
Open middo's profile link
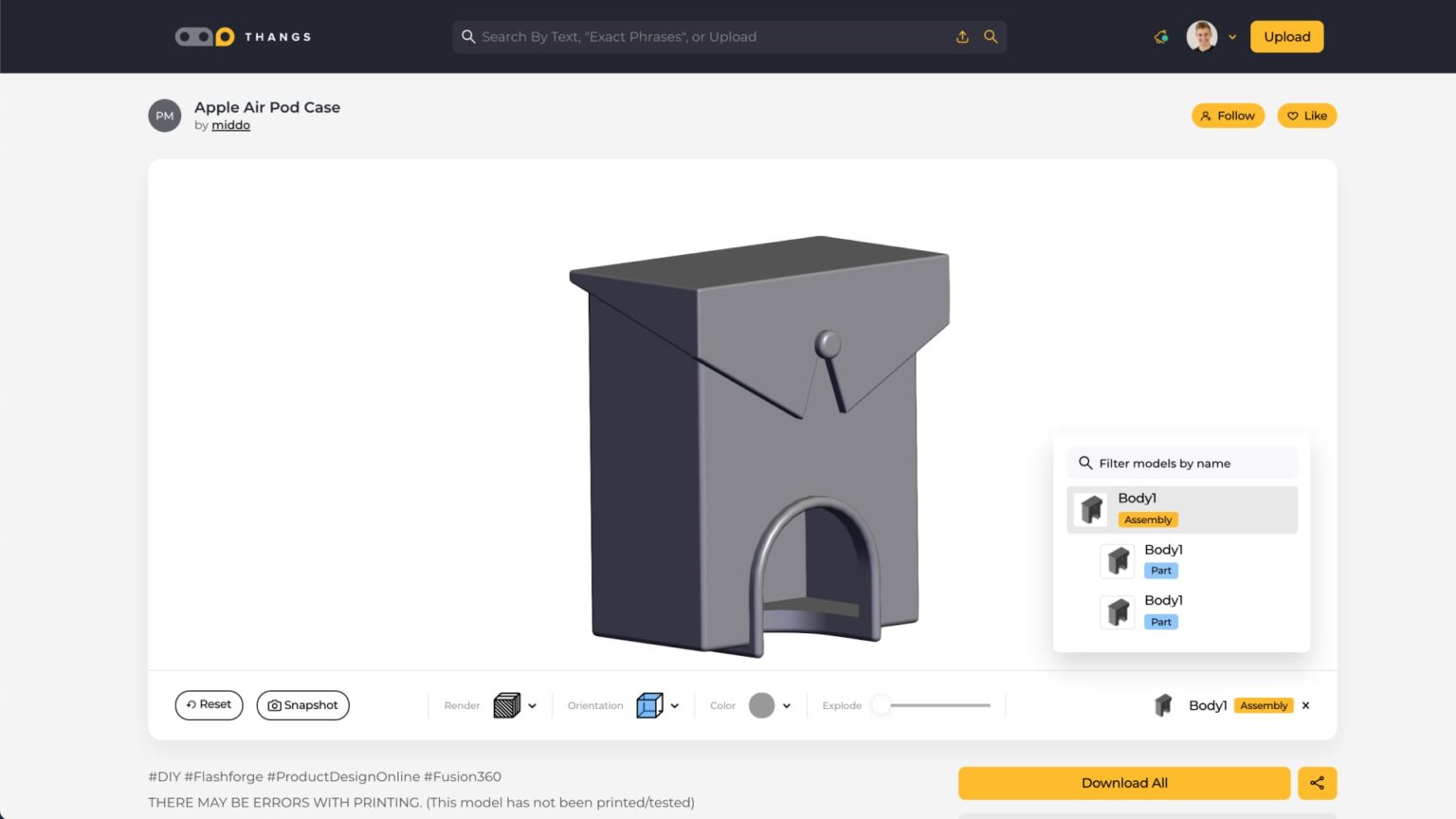tap(230, 124)
